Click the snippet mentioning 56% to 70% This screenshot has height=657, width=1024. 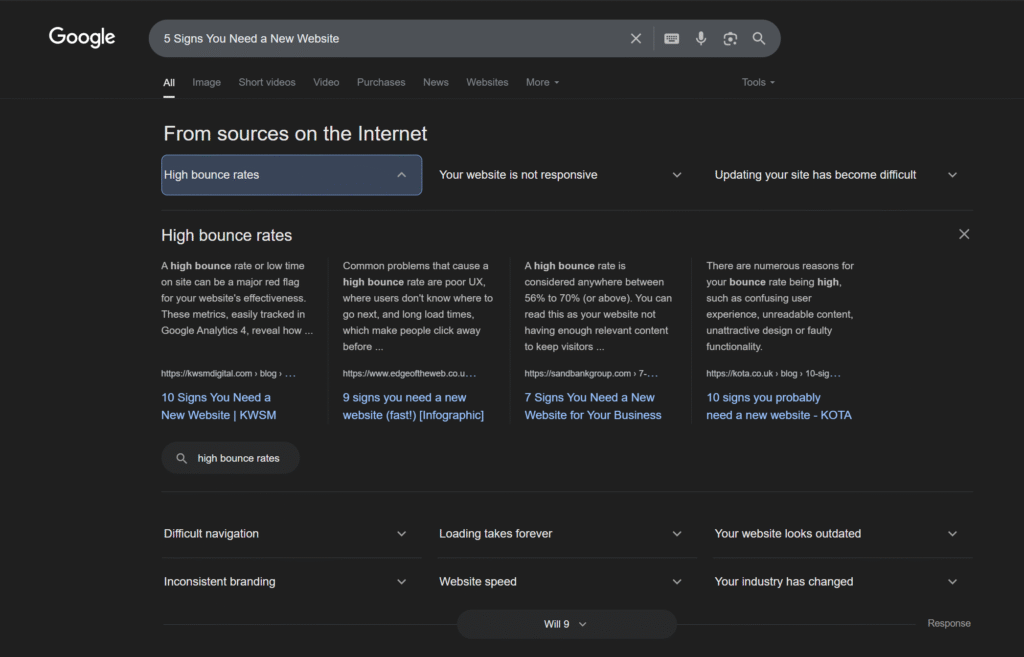[x=598, y=306]
